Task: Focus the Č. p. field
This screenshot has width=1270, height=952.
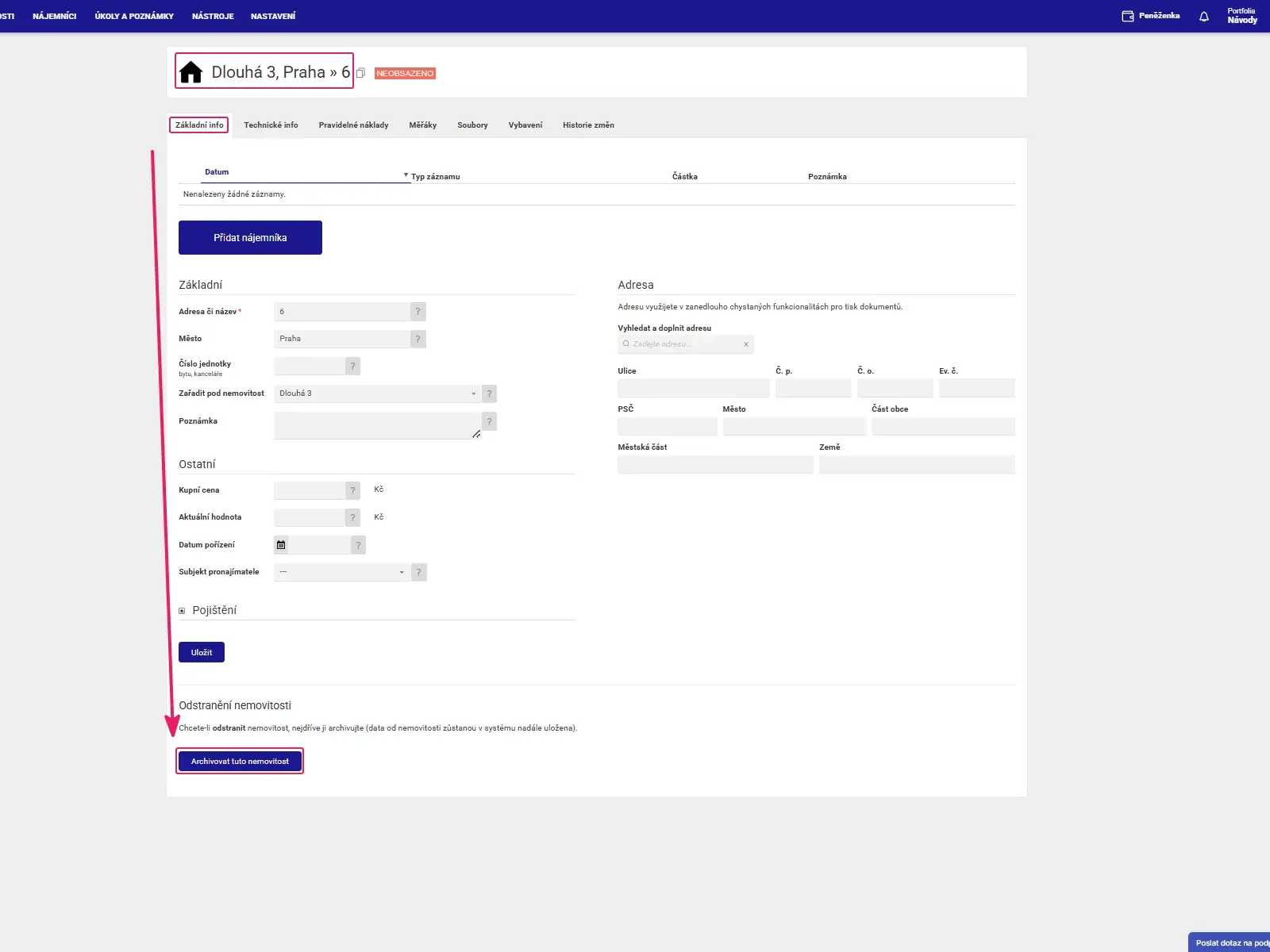Action: 814,388
